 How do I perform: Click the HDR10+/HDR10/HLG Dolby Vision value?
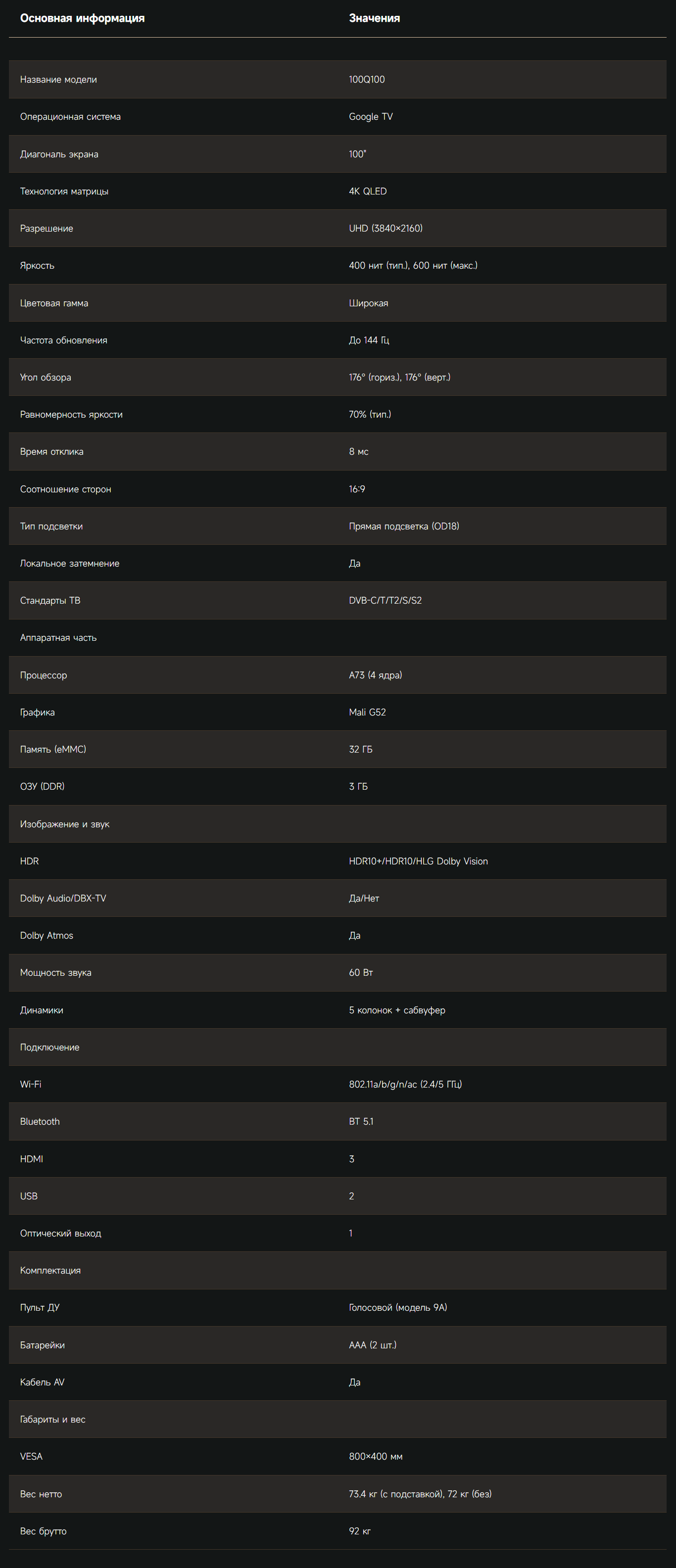[x=418, y=861]
